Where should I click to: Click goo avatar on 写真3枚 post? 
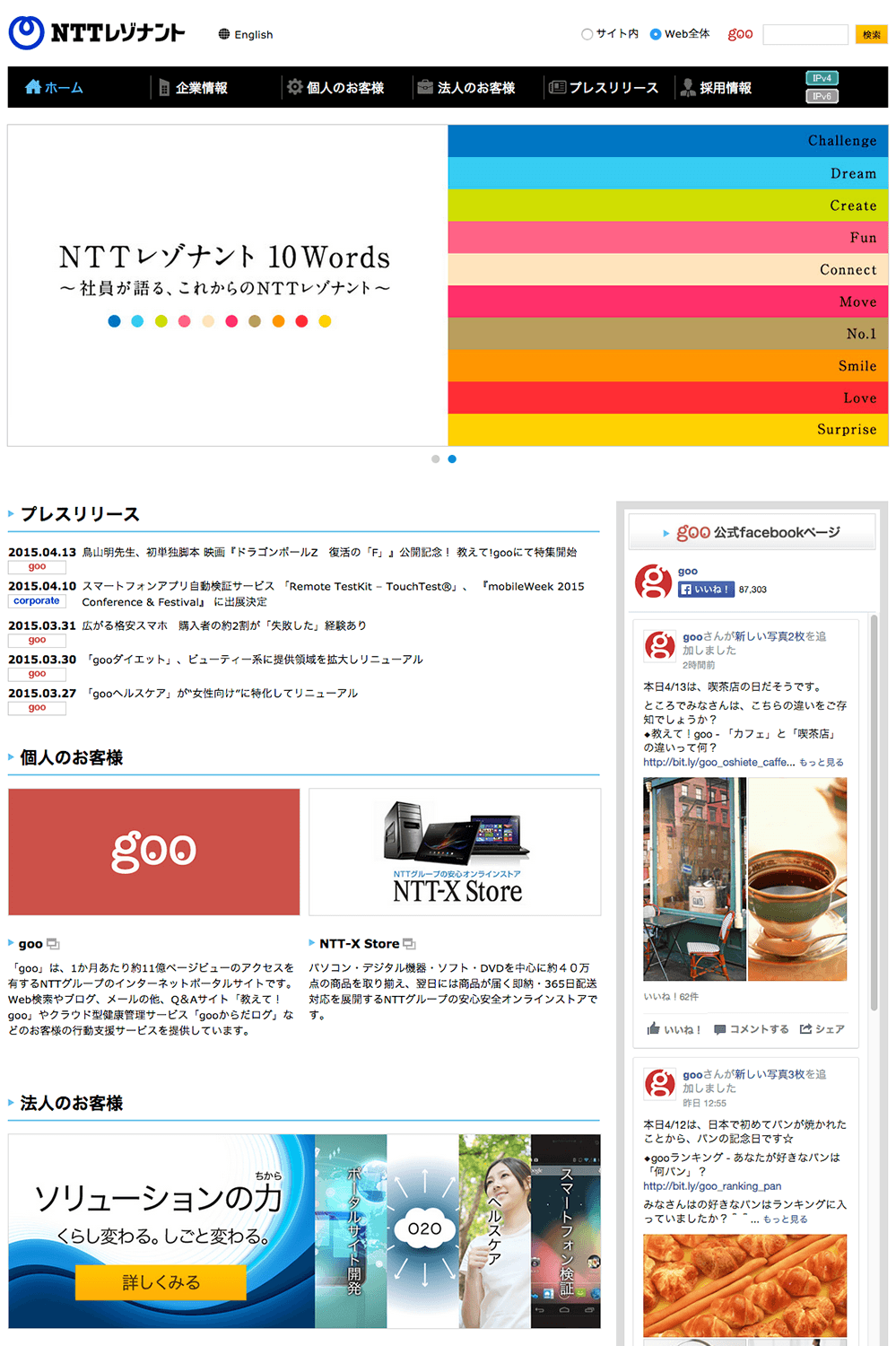tap(660, 1083)
